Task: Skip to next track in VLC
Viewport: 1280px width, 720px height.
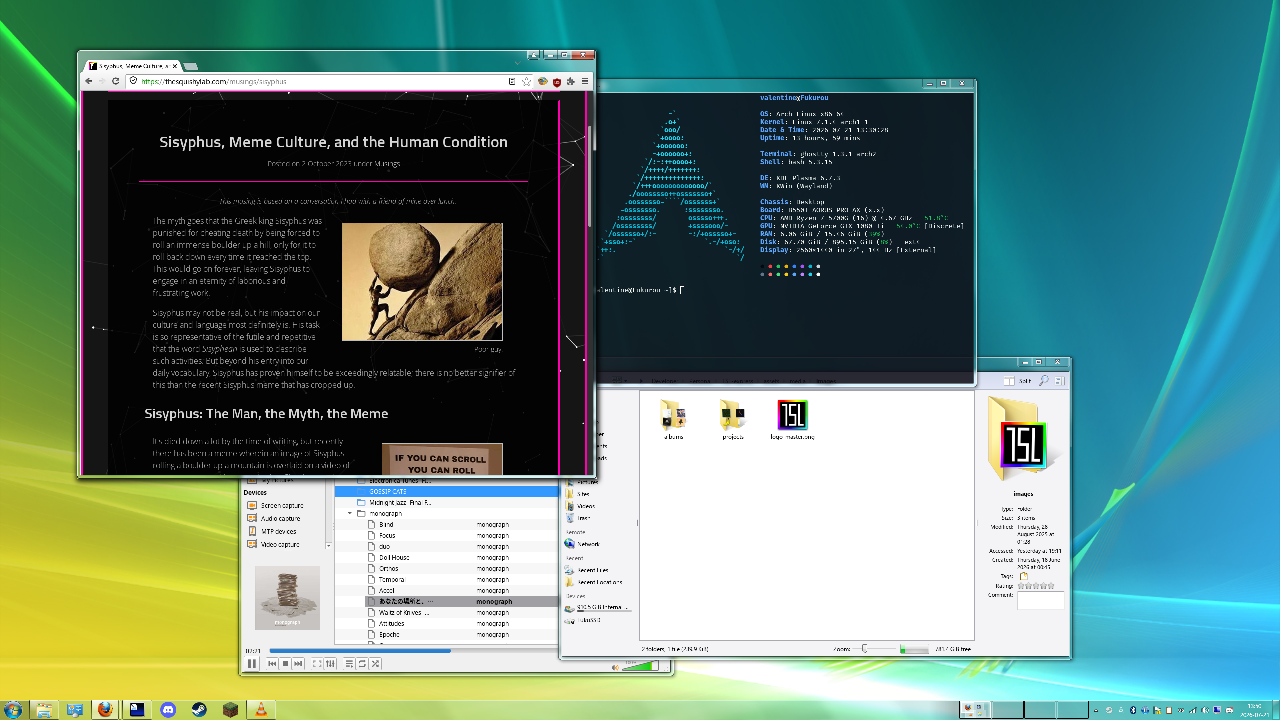Action: [x=298, y=663]
